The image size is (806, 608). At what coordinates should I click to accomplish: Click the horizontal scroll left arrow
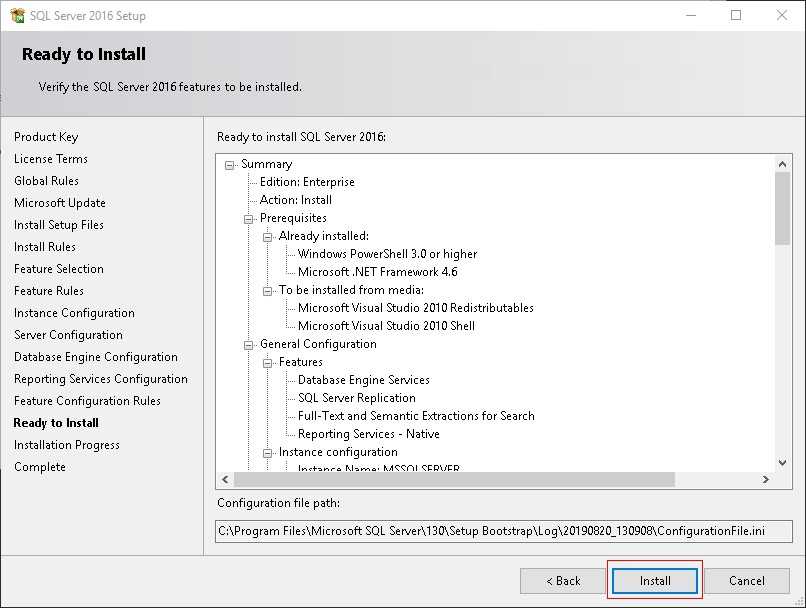tap(225, 479)
